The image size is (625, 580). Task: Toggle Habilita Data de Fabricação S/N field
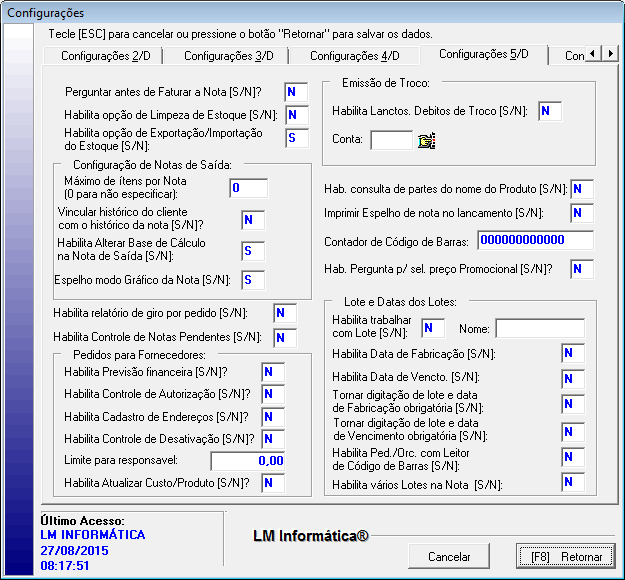[573, 354]
